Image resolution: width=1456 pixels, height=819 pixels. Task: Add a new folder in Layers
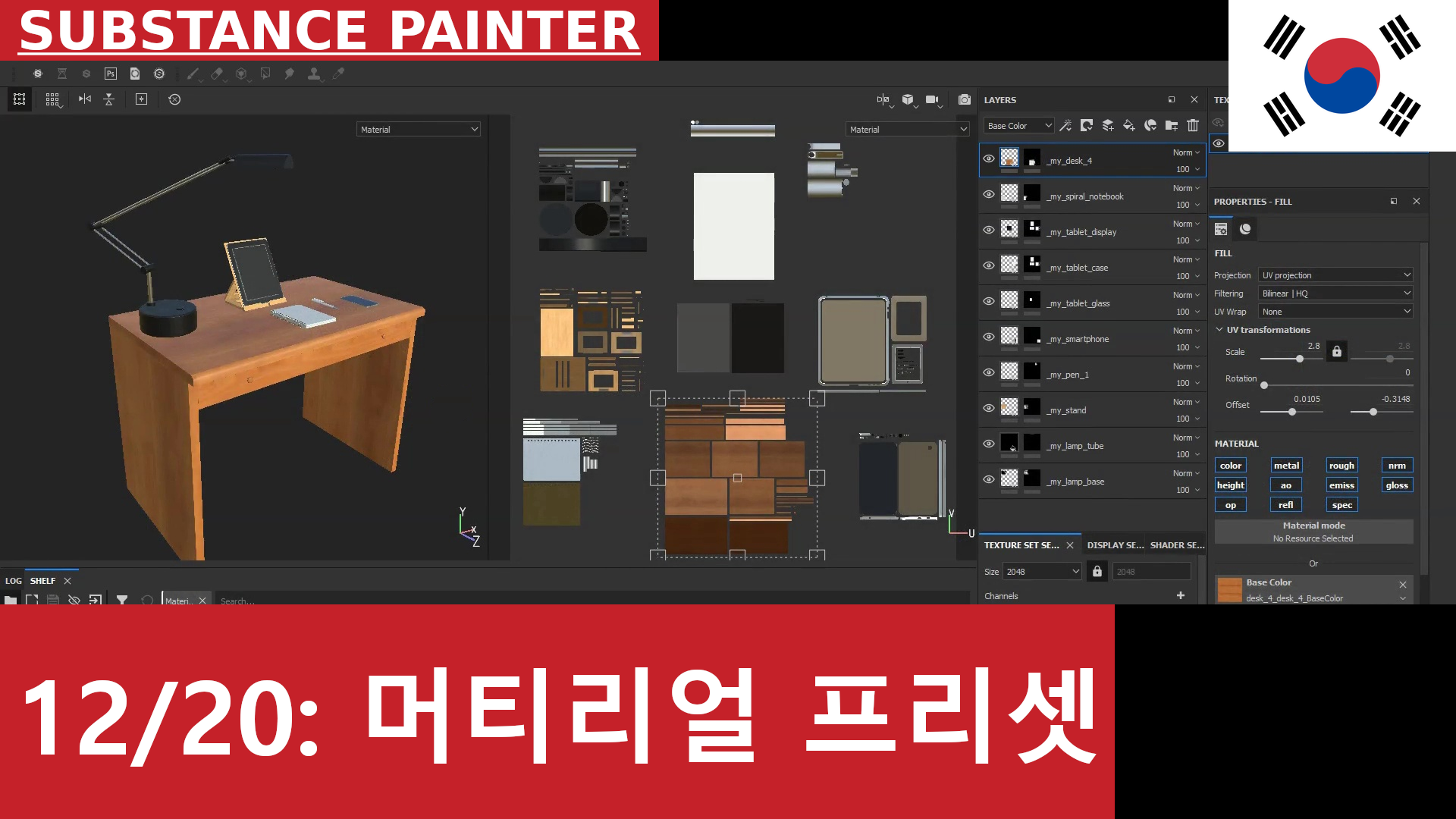pos(1172,126)
